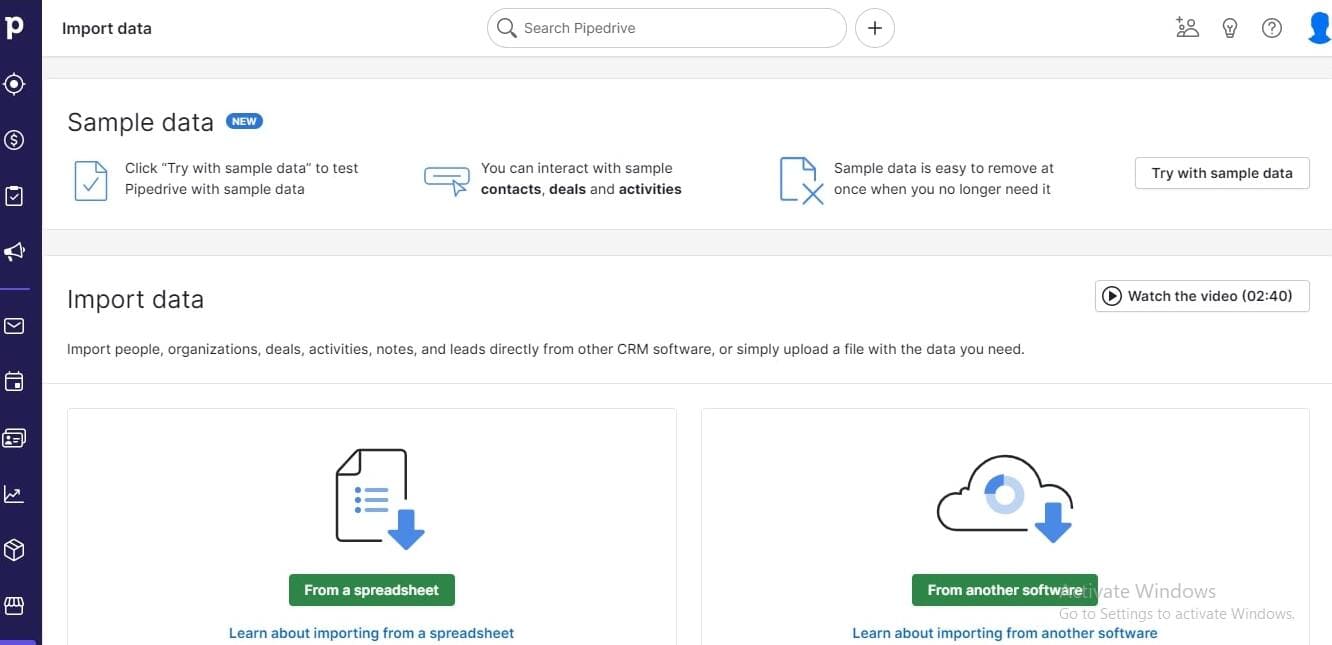The width and height of the screenshot is (1332, 645).
Task: Open the help question mark icon
Action: click(x=1272, y=28)
